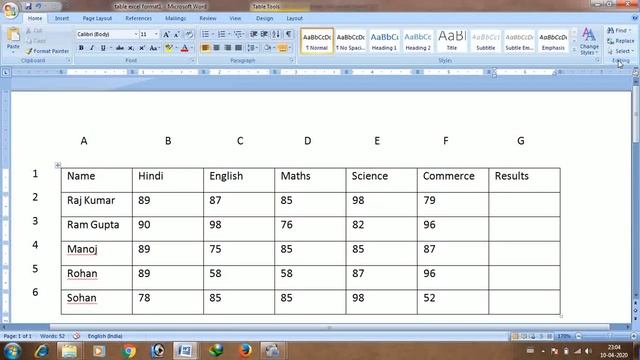Image resolution: width=640 pixels, height=360 pixels.
Task: Toggle Align Text Left
Action: [205, 48]
